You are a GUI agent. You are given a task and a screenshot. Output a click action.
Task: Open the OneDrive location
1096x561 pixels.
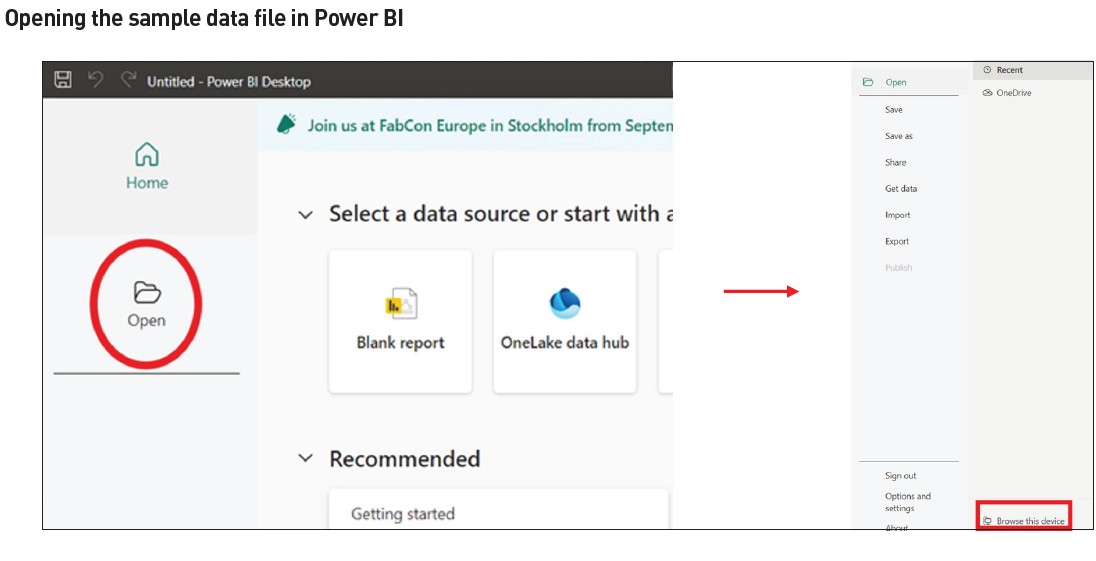point(1013,93)
